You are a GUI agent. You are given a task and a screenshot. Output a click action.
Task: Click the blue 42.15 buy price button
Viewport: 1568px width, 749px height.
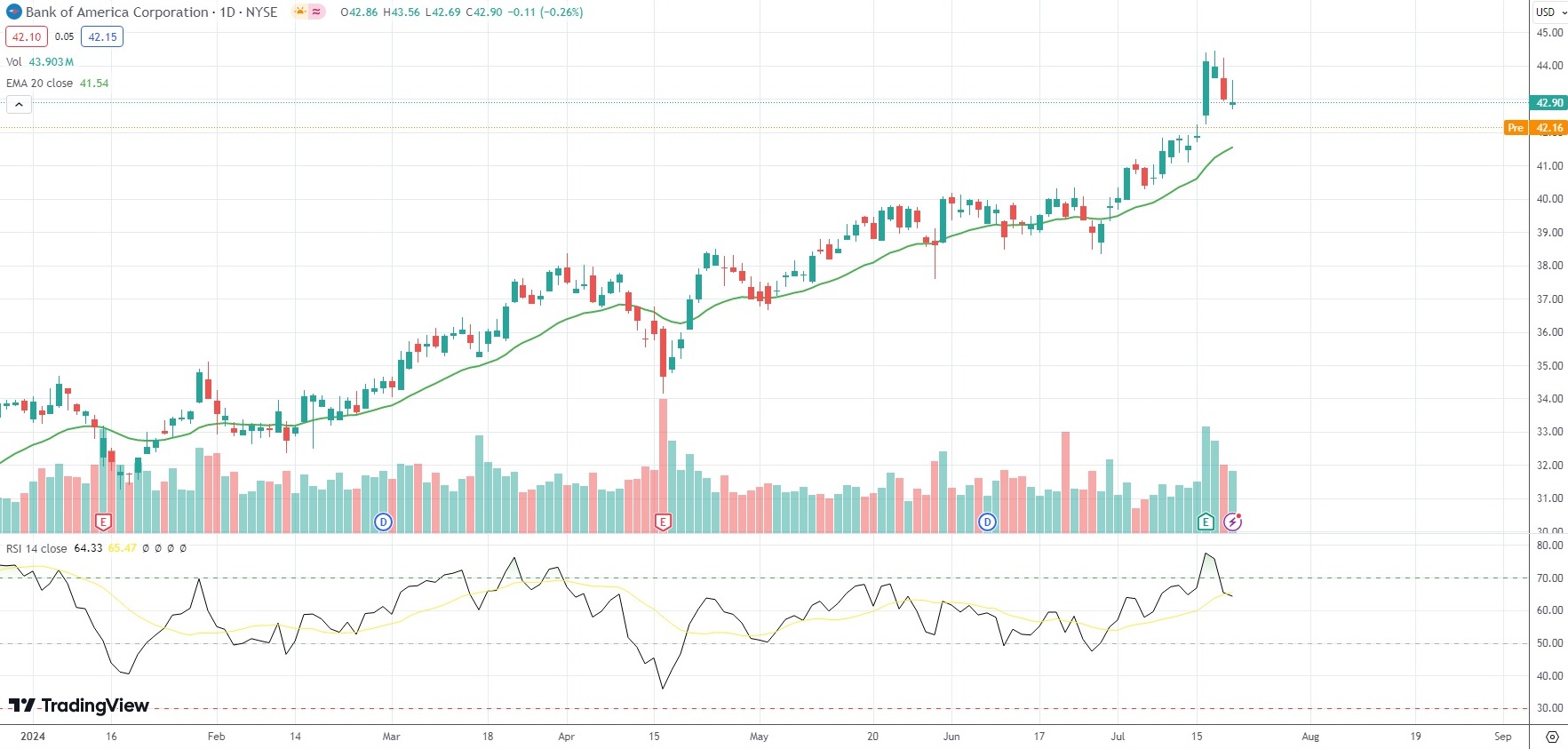102,37
